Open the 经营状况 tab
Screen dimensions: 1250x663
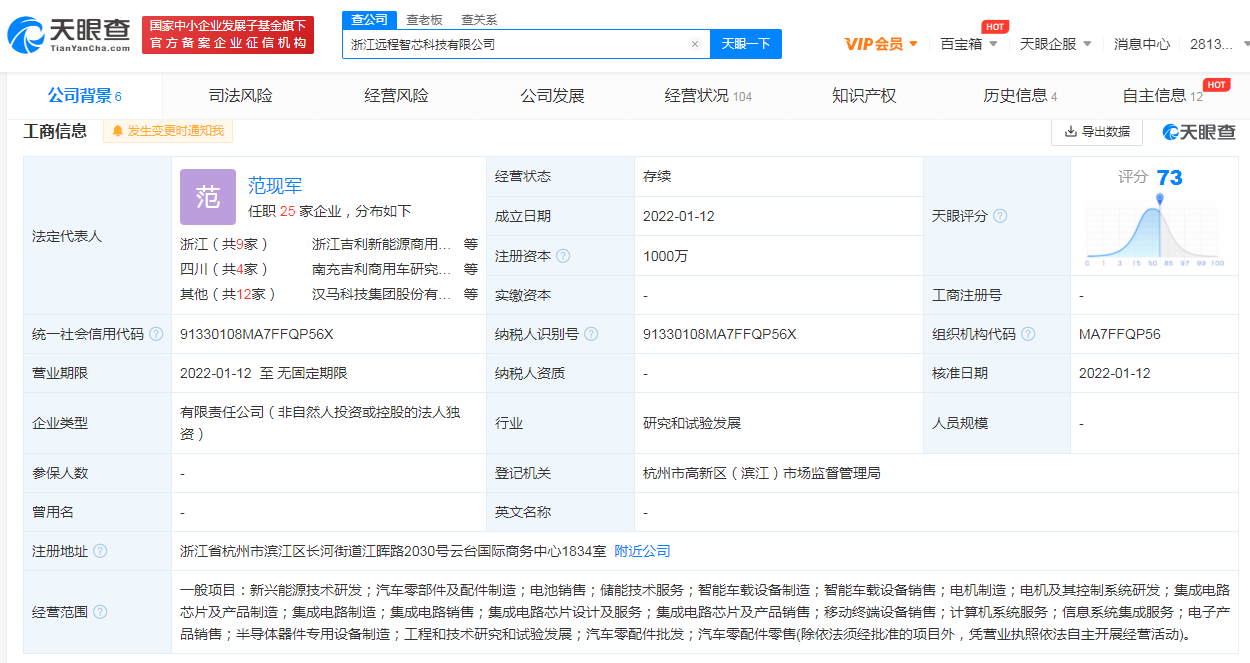coord(708,96)
